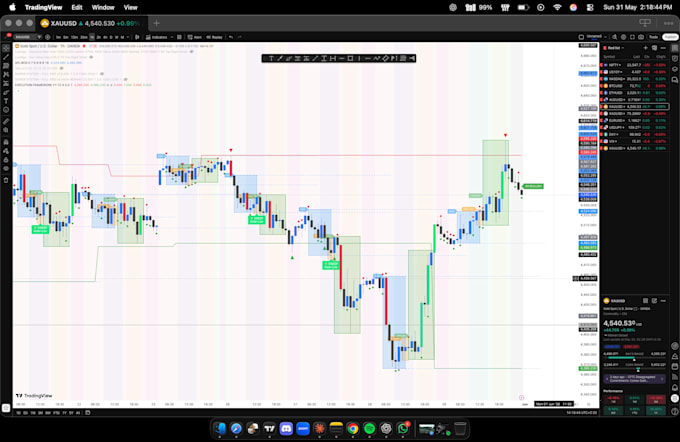Click the T text icon in floating drawing toolbar
This screenshot has width=680, height=442.
[x=271, y=58]
